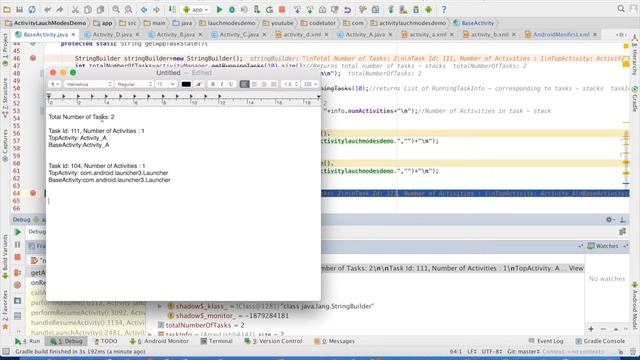Click the Search Everywhere magnifier

coord(621,9)
